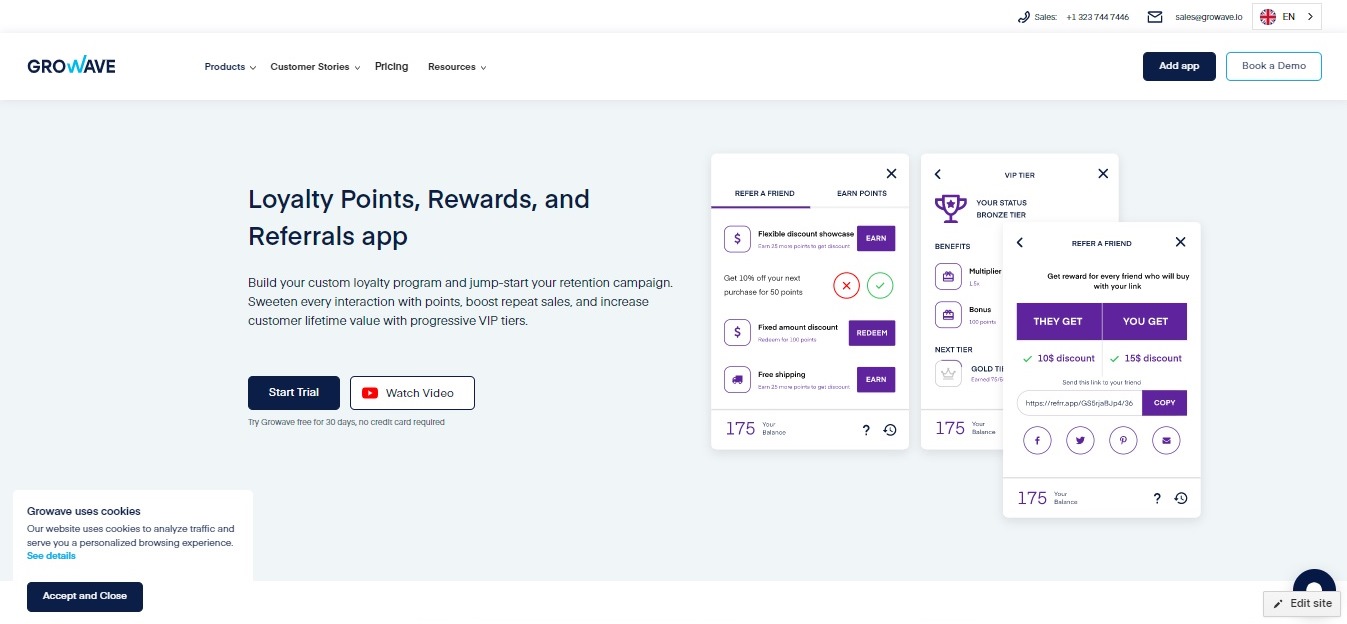Screen dimensions: 1347x624
Task: Close the Refer a Friend popup card
Action: (1180, 242)
